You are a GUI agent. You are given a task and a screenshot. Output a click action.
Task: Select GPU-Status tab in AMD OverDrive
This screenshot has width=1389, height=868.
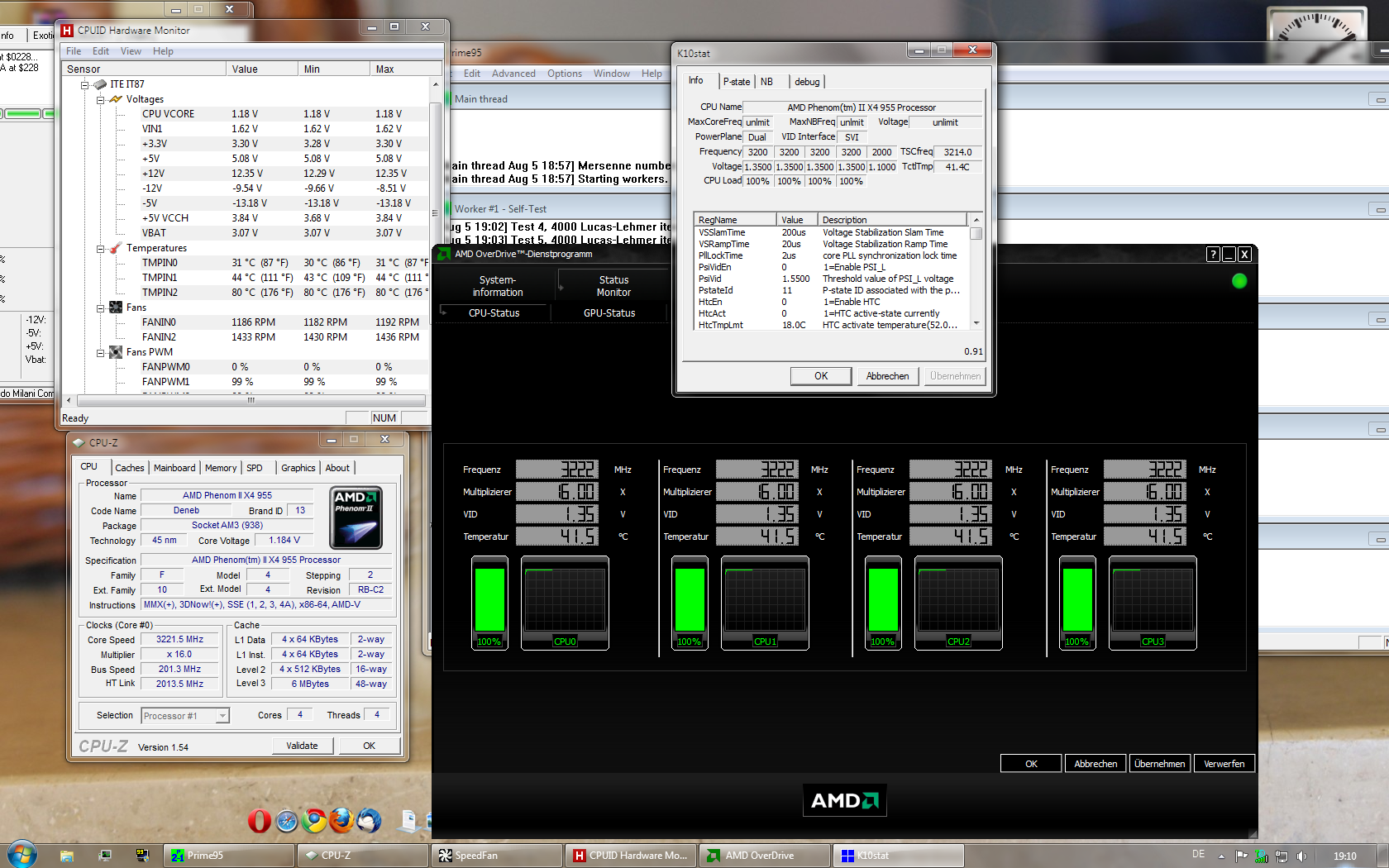point(609,313)
